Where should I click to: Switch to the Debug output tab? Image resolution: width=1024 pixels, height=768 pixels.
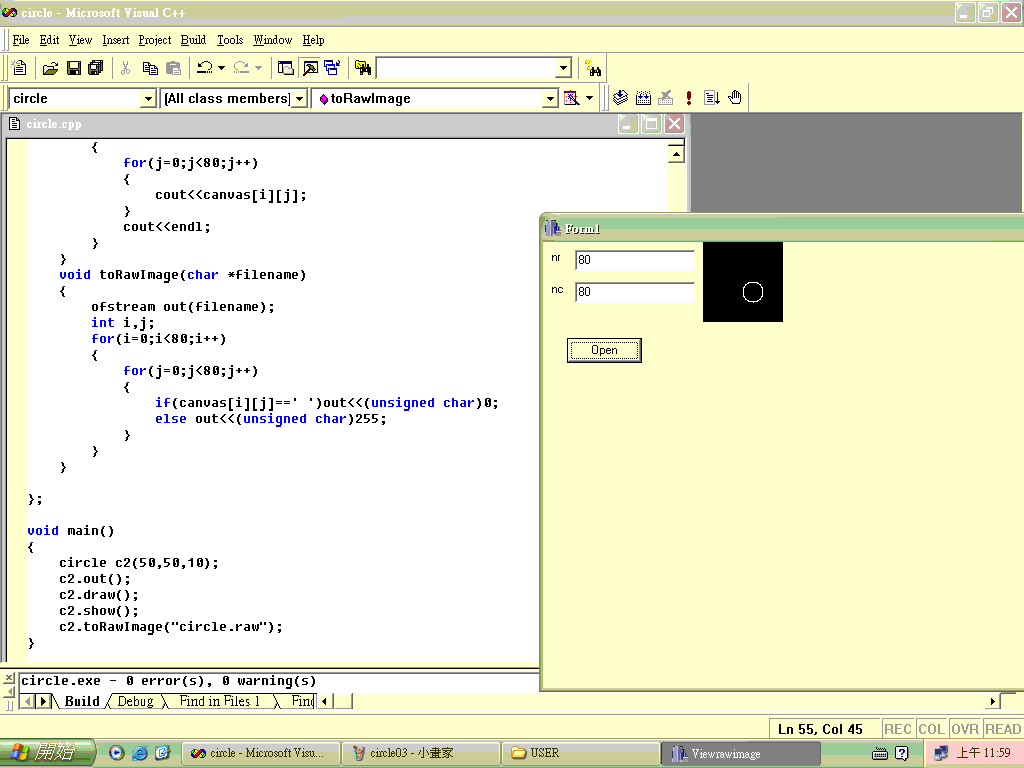pos(135,701)
